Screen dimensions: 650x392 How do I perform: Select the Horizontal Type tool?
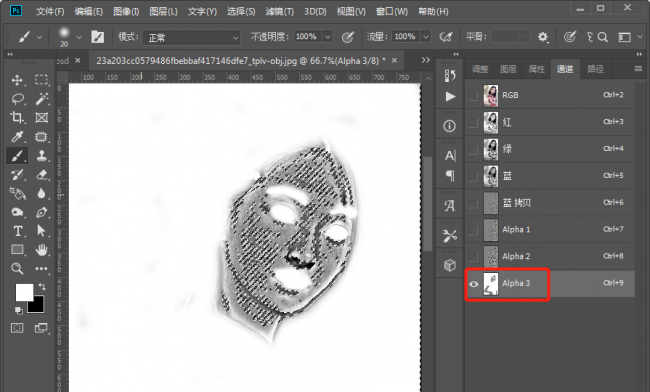[x=17, y=231]
